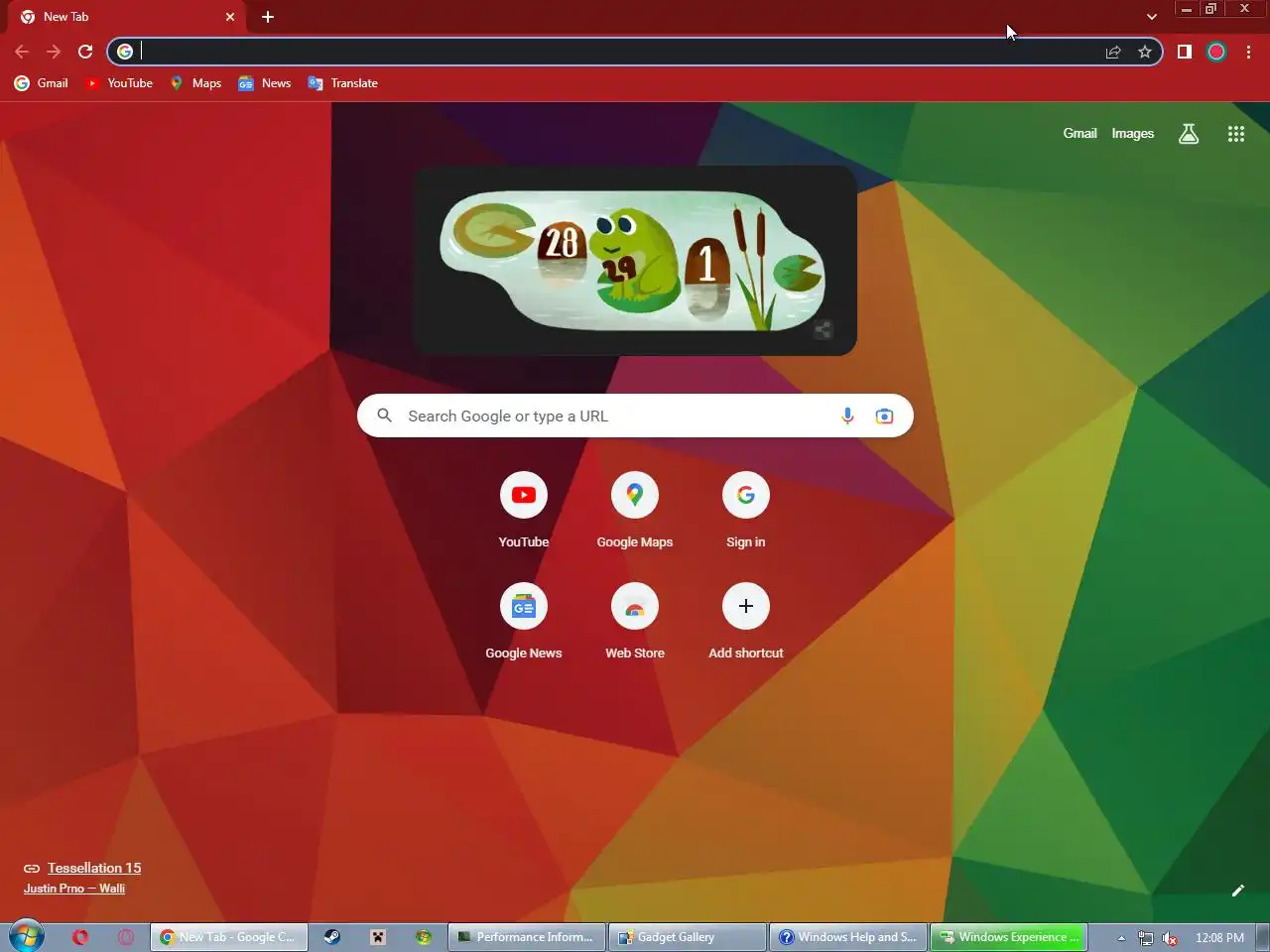Search by image with Google Lens
The width and height of the screenshot is (1270, 952).
click(x=884, y=416)
